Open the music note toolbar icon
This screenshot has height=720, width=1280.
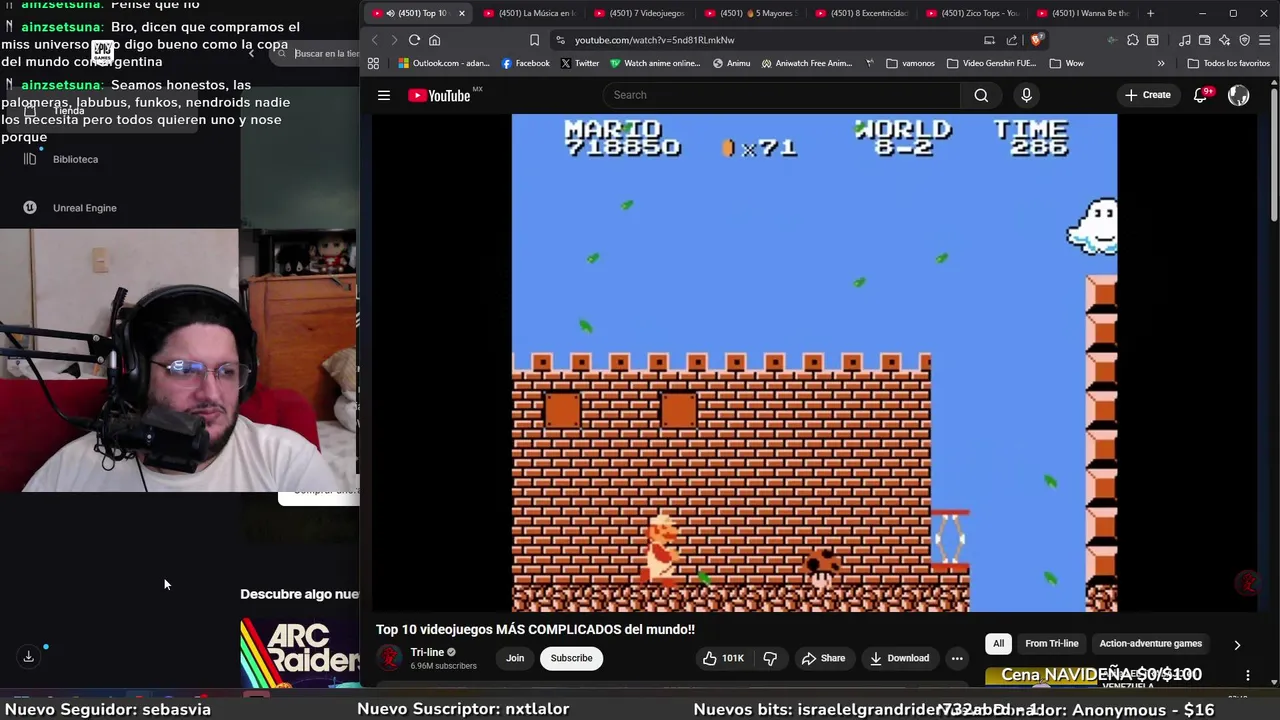pos(1185,40)
